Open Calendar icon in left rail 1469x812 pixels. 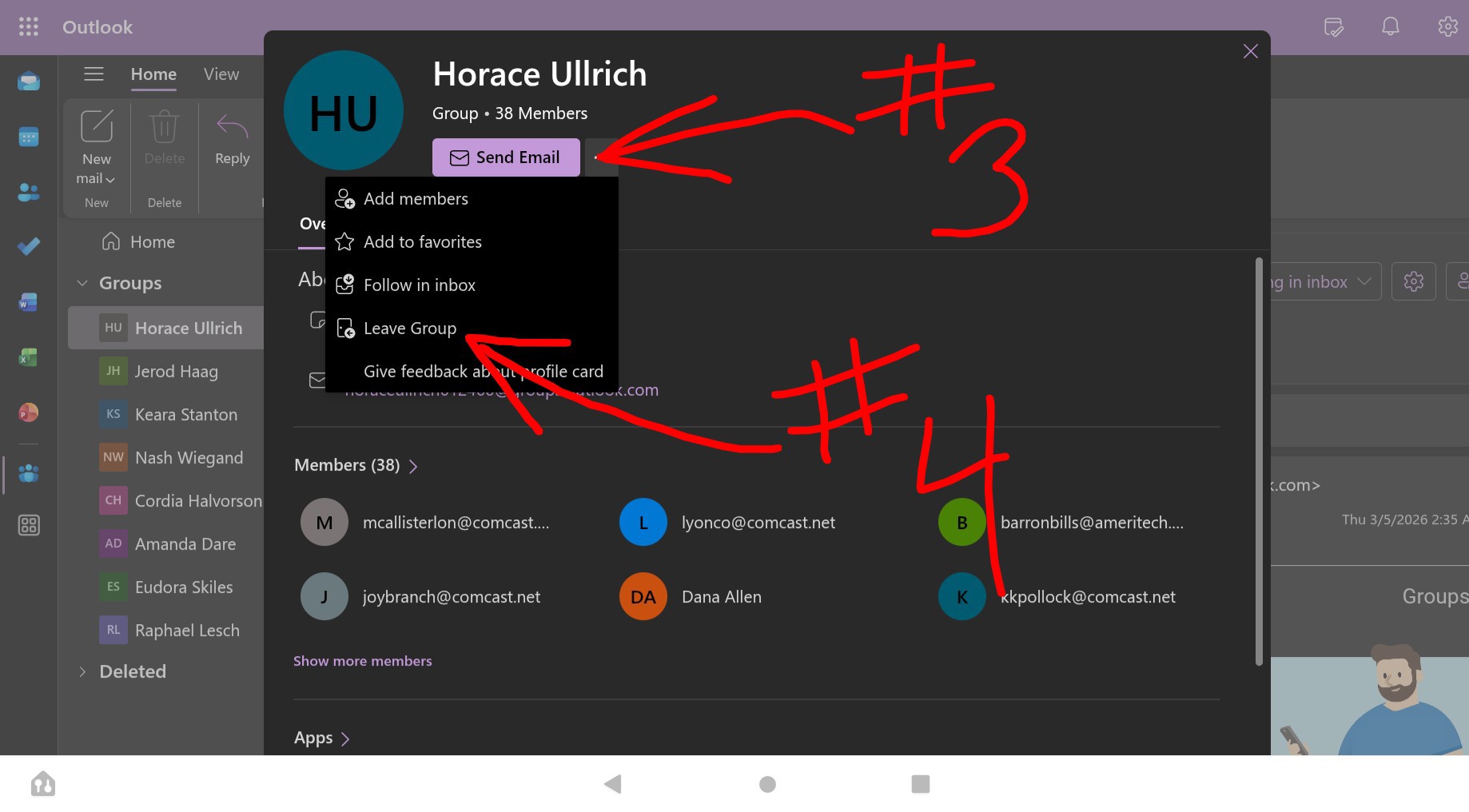[29, 137]
